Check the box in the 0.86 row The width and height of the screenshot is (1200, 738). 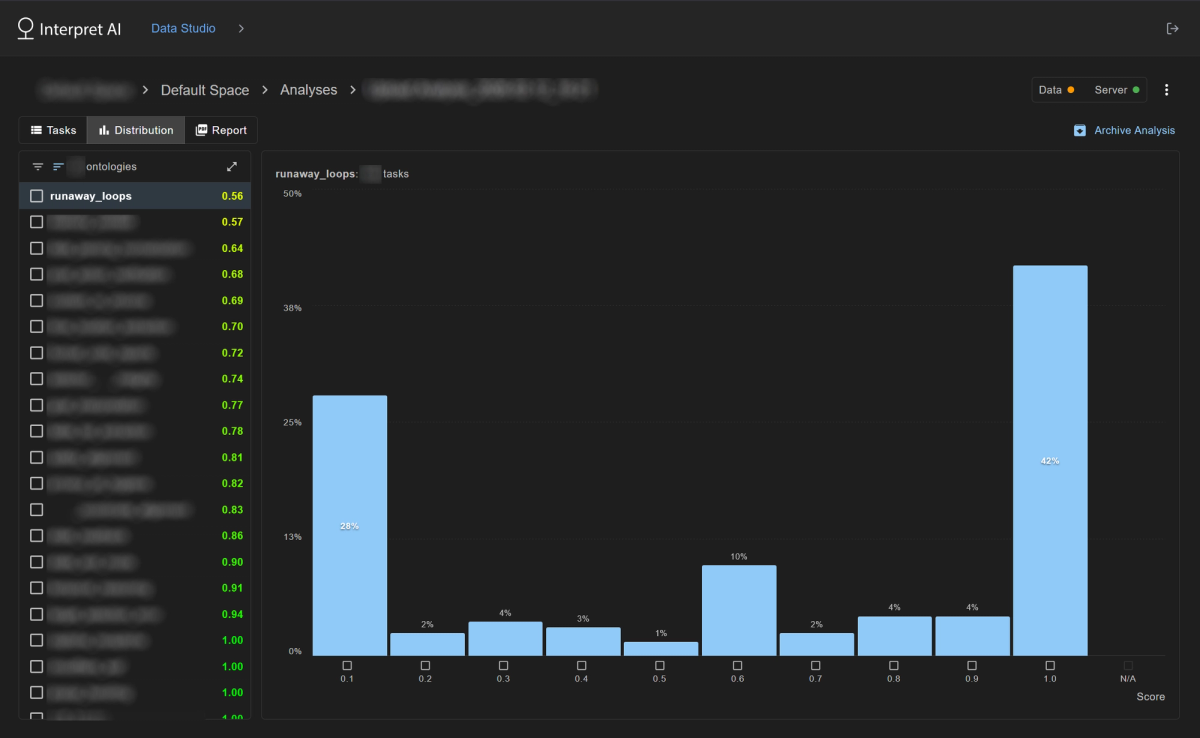tap(37, 536)
